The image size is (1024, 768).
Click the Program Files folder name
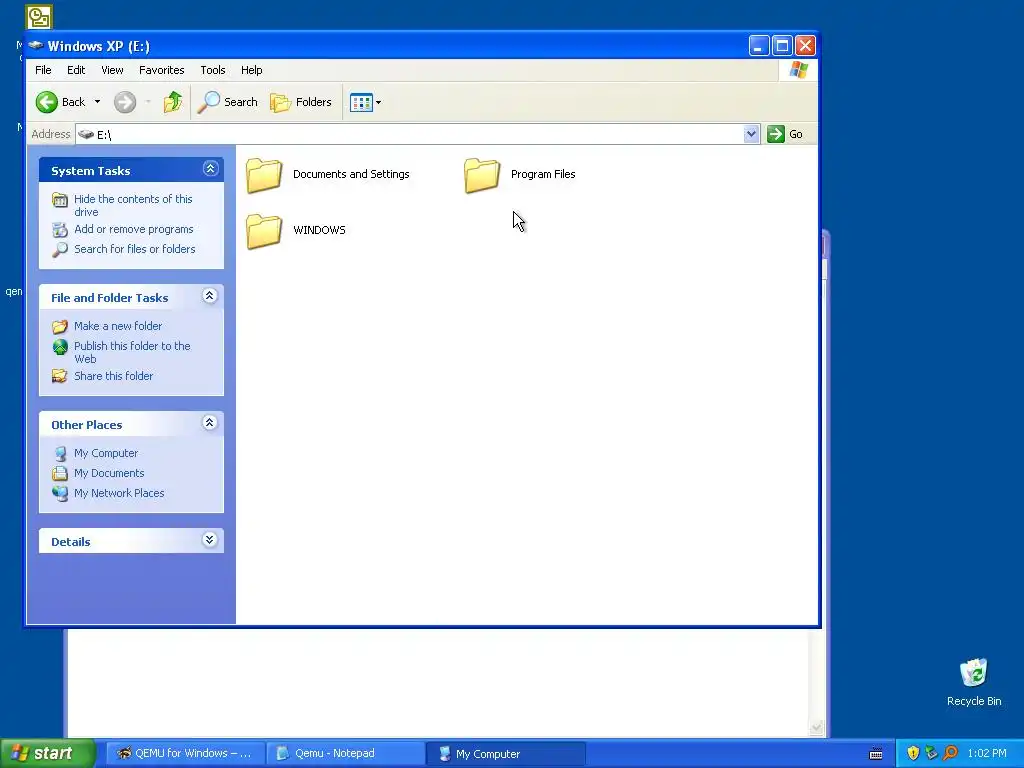click(x=543, y=174)
